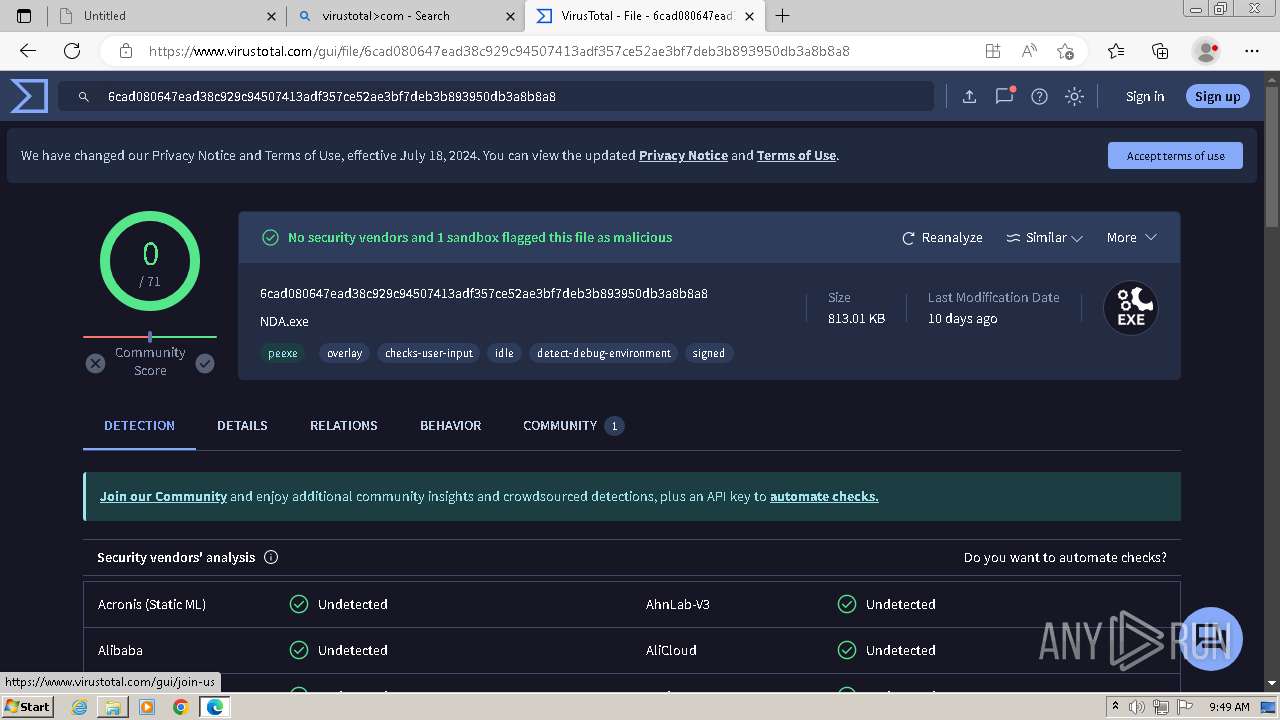Switch to the DETECTION tab

tap(139, 425)
